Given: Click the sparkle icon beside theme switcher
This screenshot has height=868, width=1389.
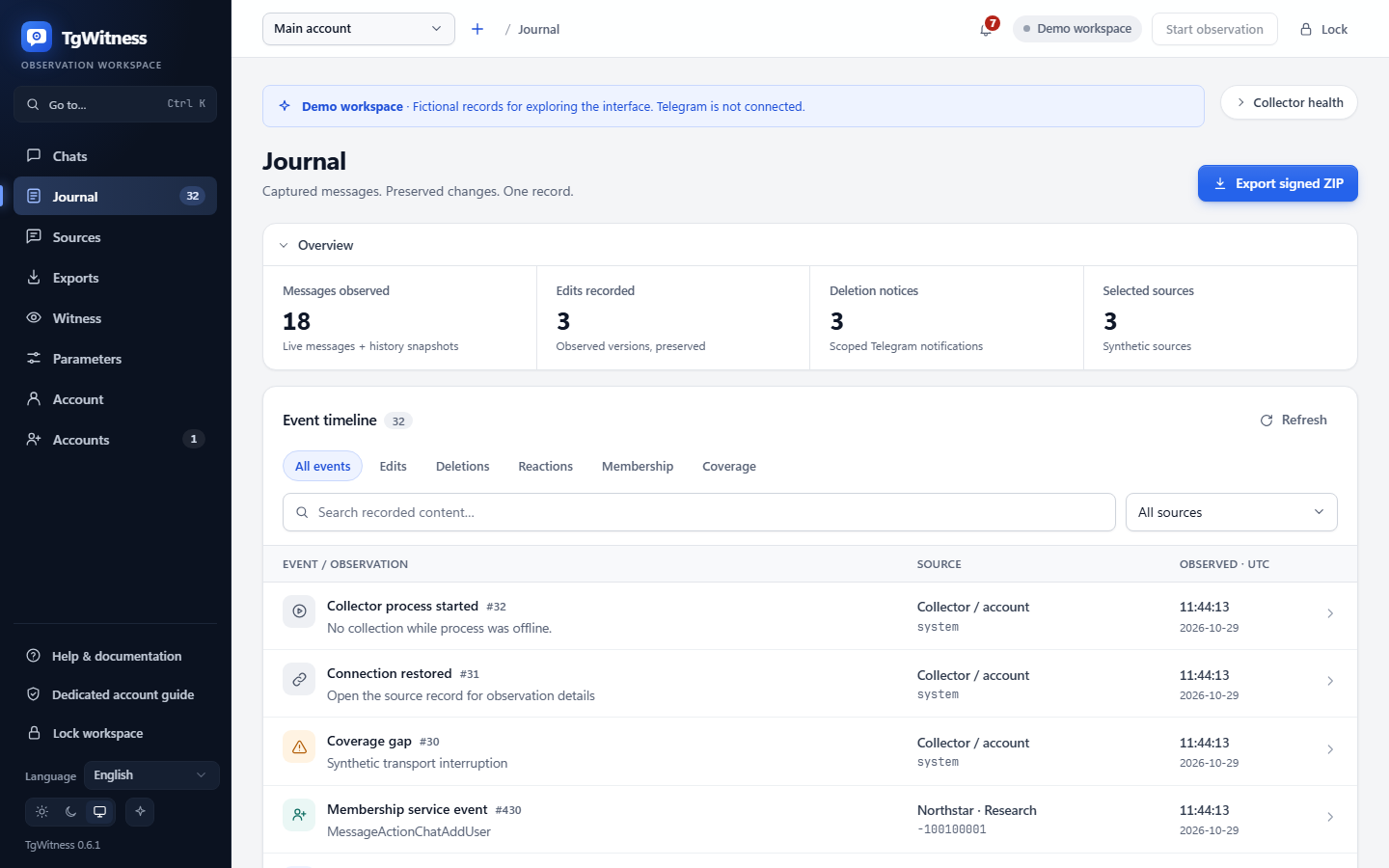Looking at the screenshot, I should (x=140, y=811).
